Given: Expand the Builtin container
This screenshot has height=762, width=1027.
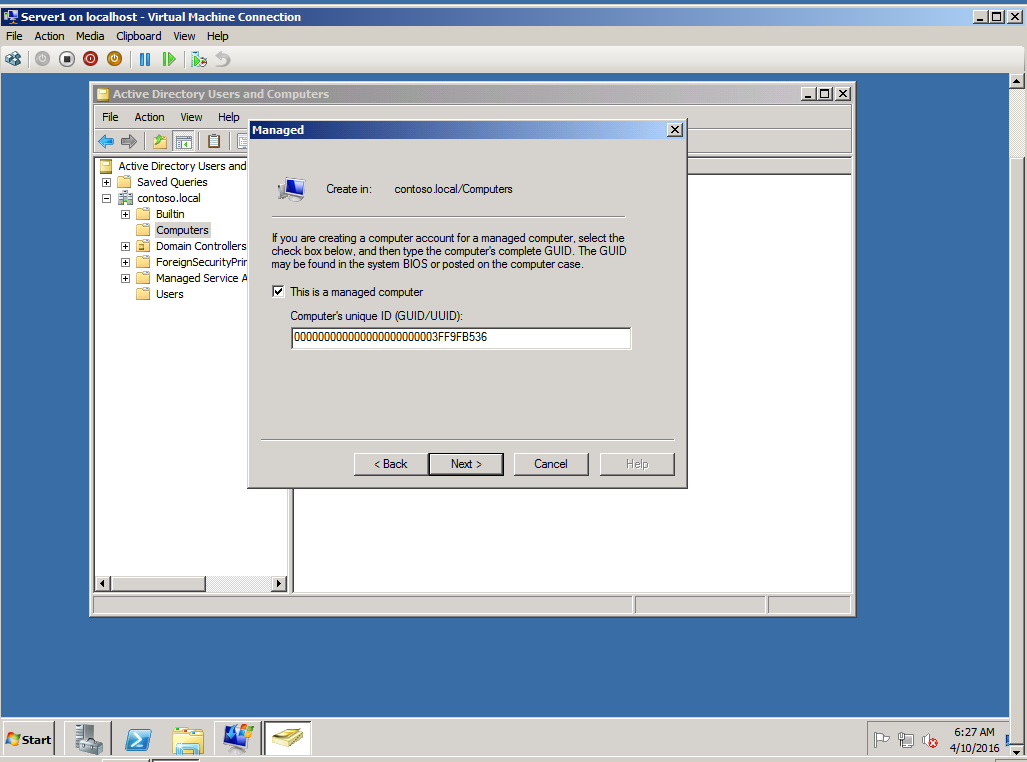Looking at the screenshot, I should coord(125,214).
